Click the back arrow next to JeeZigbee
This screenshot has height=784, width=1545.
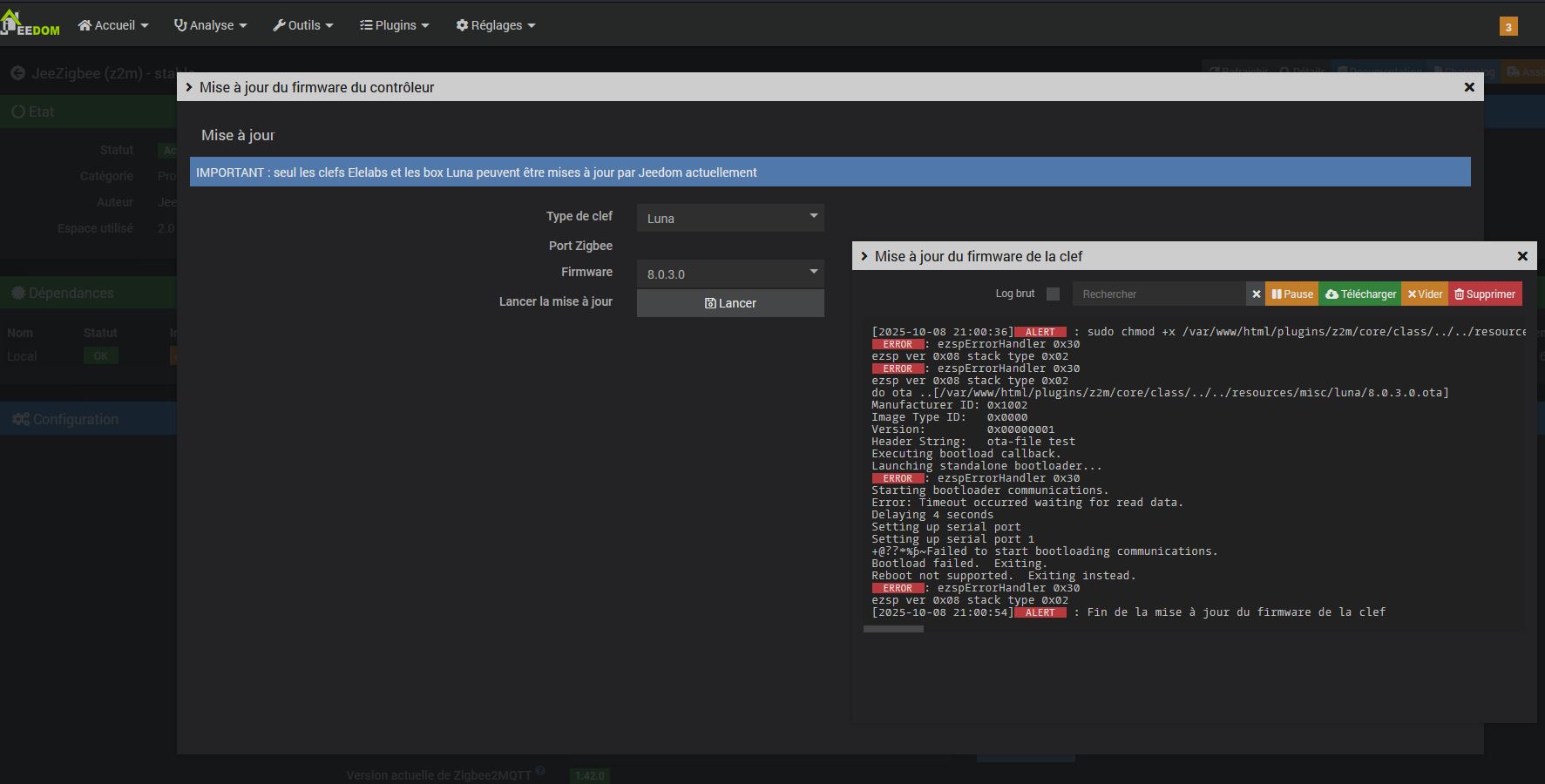point(17,73)
